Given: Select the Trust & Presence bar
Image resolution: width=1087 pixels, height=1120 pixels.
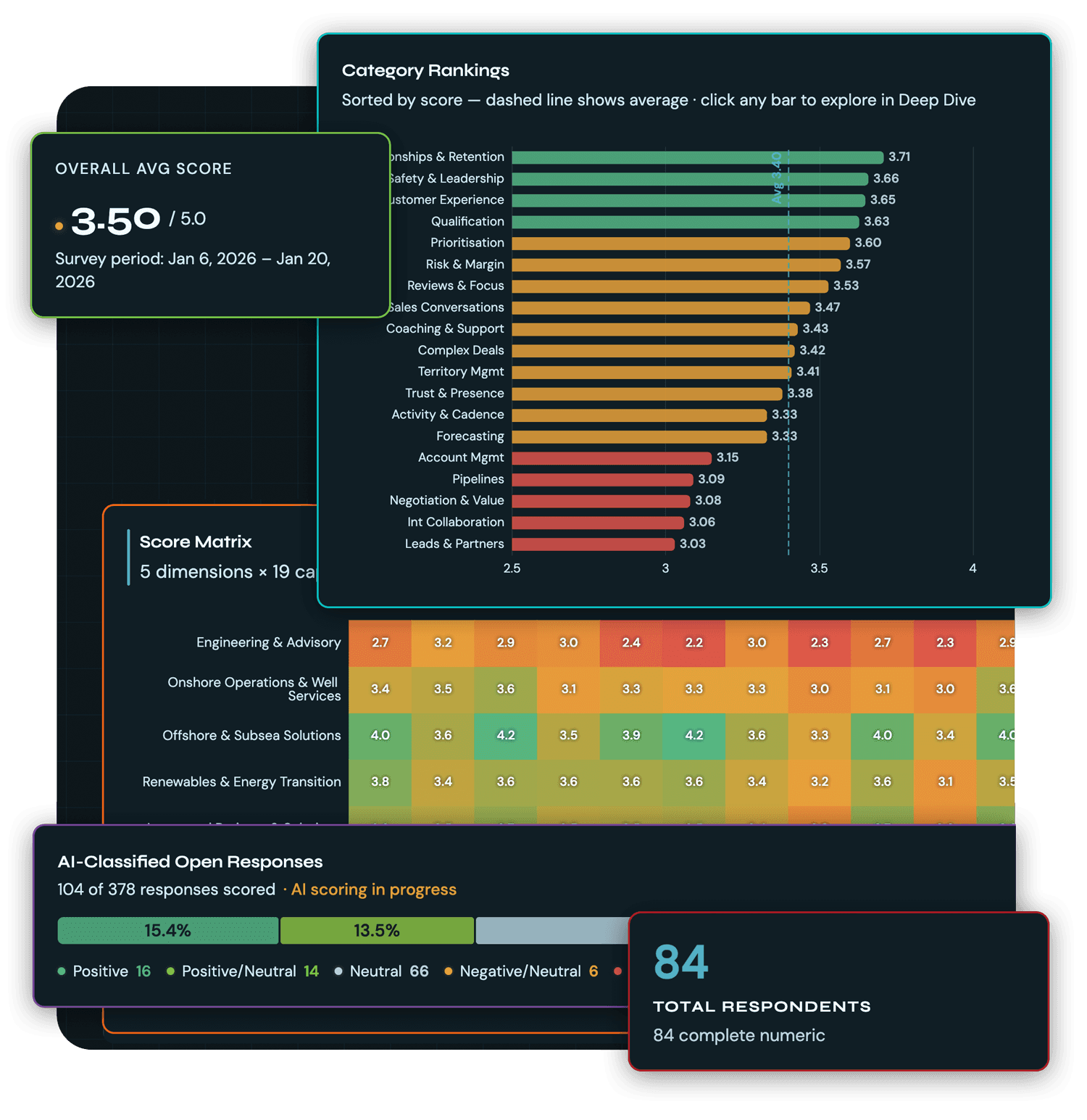Looking at the screenshot, I should (647, 394).
